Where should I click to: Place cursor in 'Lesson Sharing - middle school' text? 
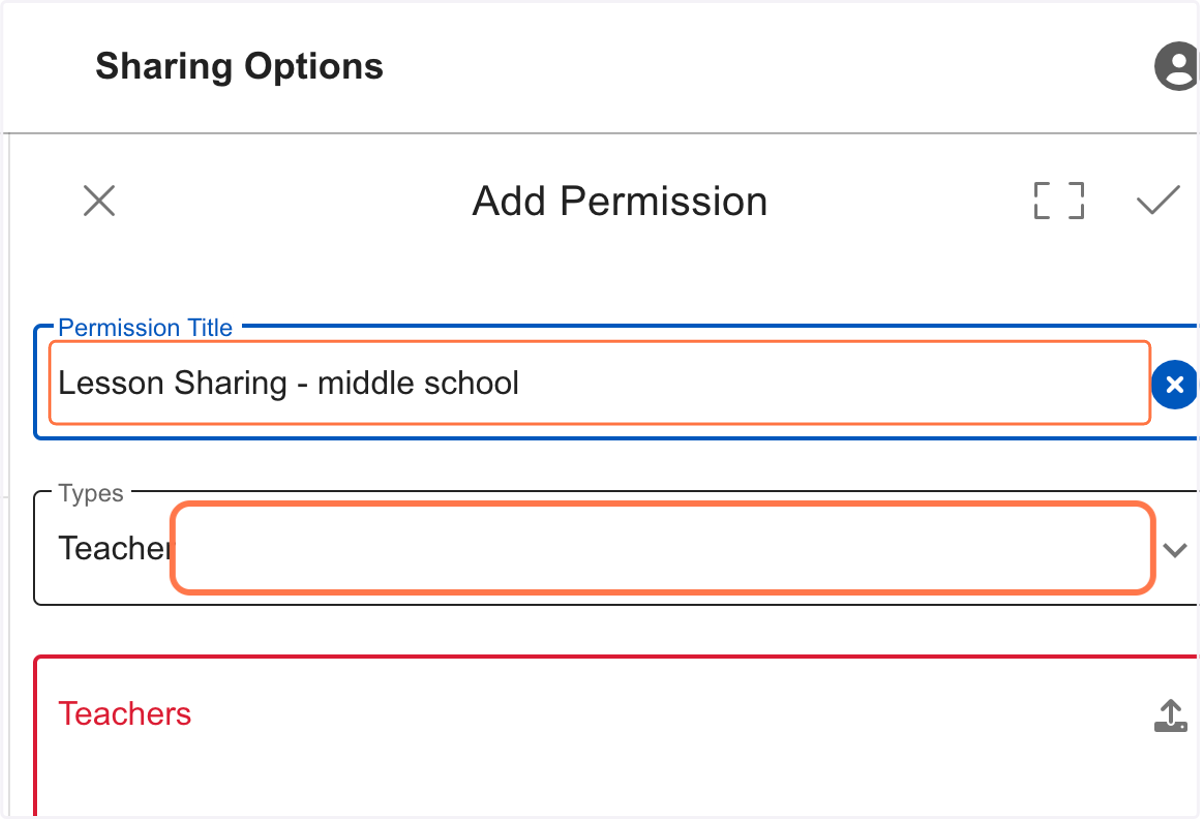[289, 383]
